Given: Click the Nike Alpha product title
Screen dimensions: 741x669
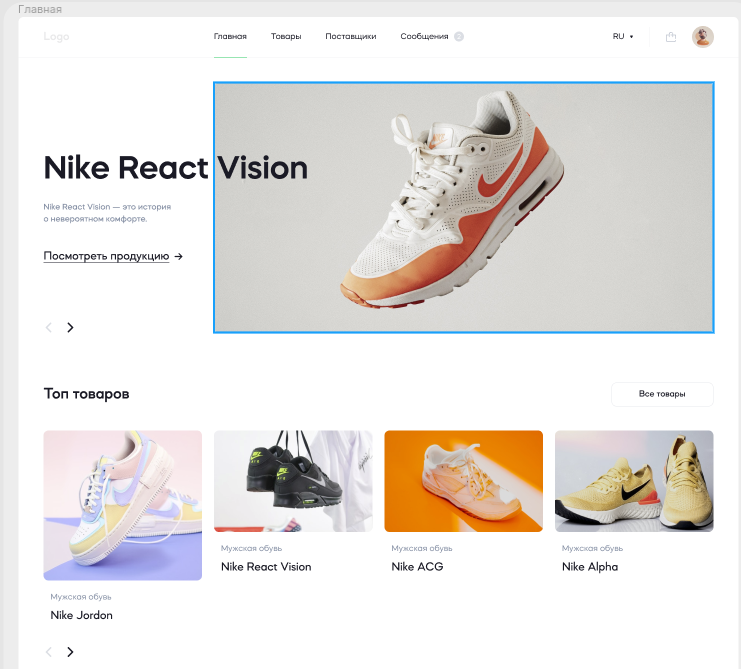Looking at the screenshot, I should pyautogui.click(x=590, y=566).
